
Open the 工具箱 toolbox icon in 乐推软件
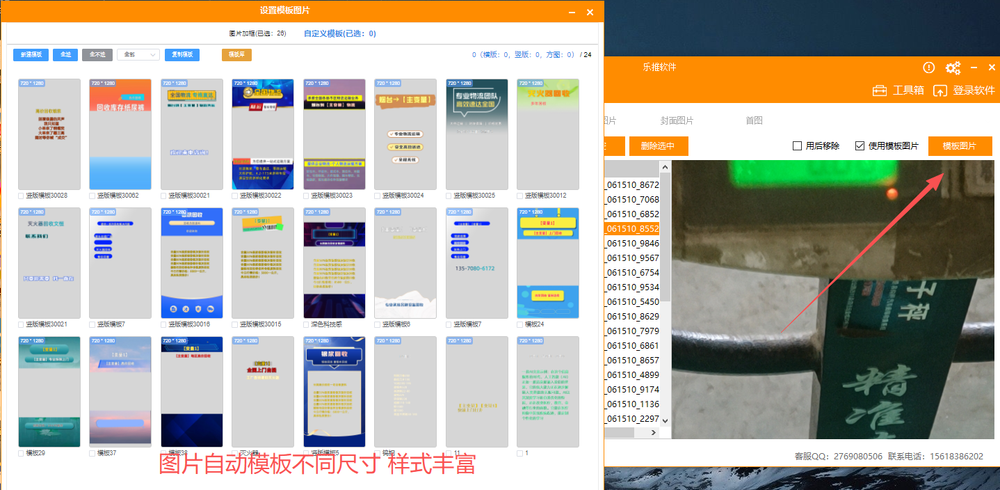point(880,91)
